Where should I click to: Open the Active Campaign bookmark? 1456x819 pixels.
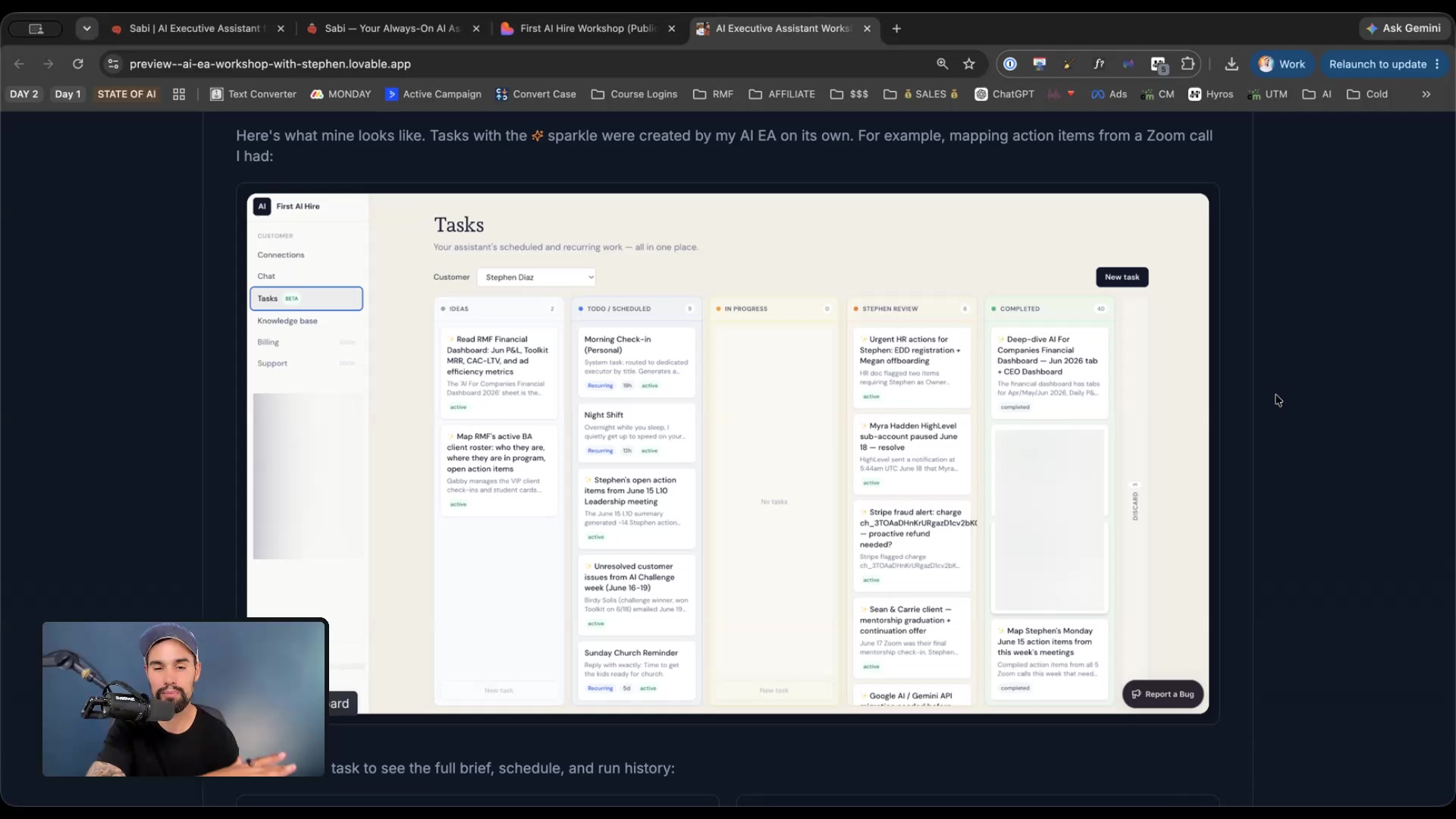(x=434, y=94)
